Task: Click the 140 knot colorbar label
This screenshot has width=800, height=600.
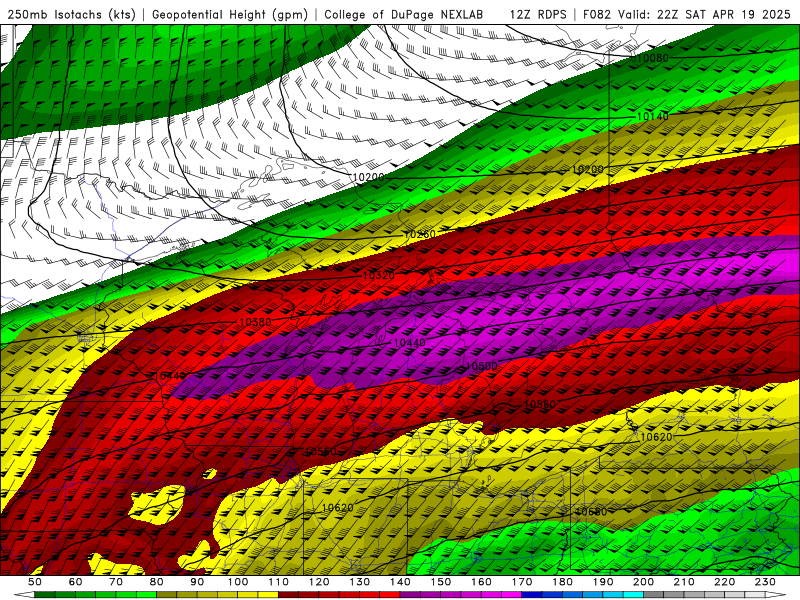Action: [x=400, y=582]
